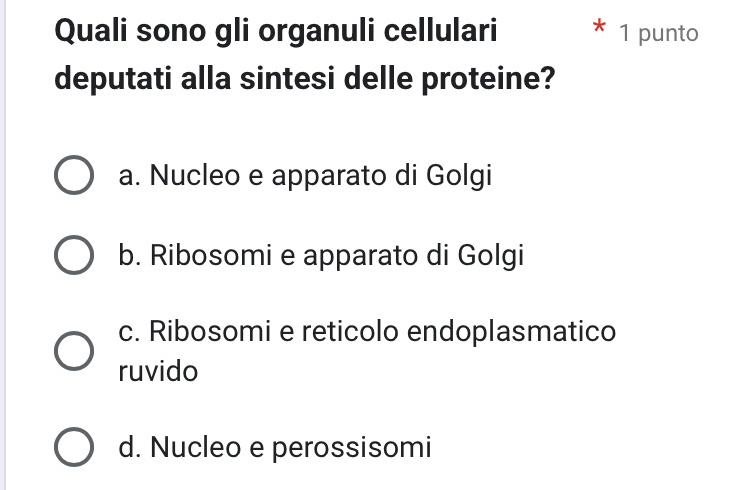Click the label "Nucleo e perossisomi"

click(274, 447)
